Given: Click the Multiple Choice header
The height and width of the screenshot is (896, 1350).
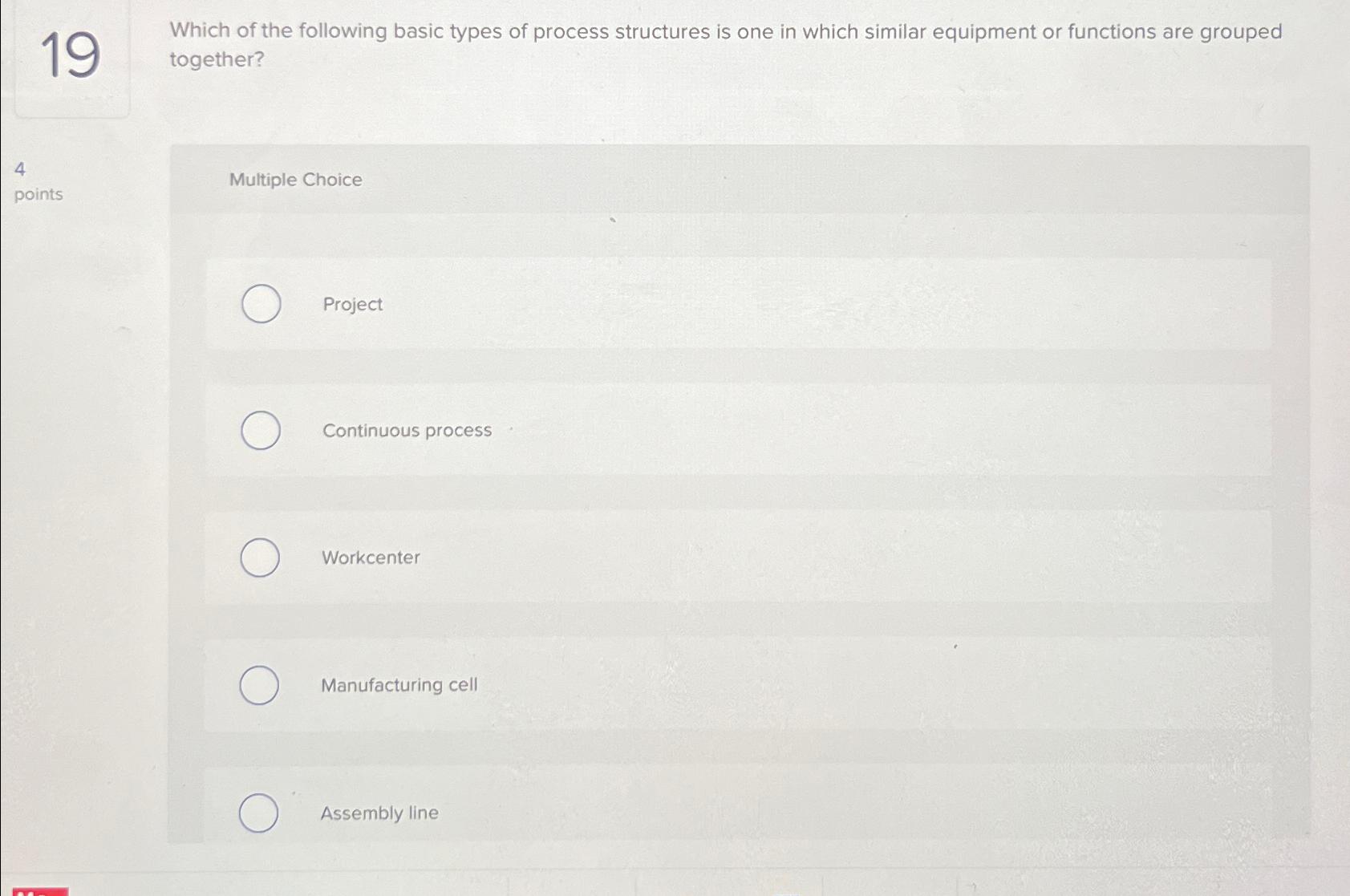Looking at the screenshot, I should [x=295, y=180].
